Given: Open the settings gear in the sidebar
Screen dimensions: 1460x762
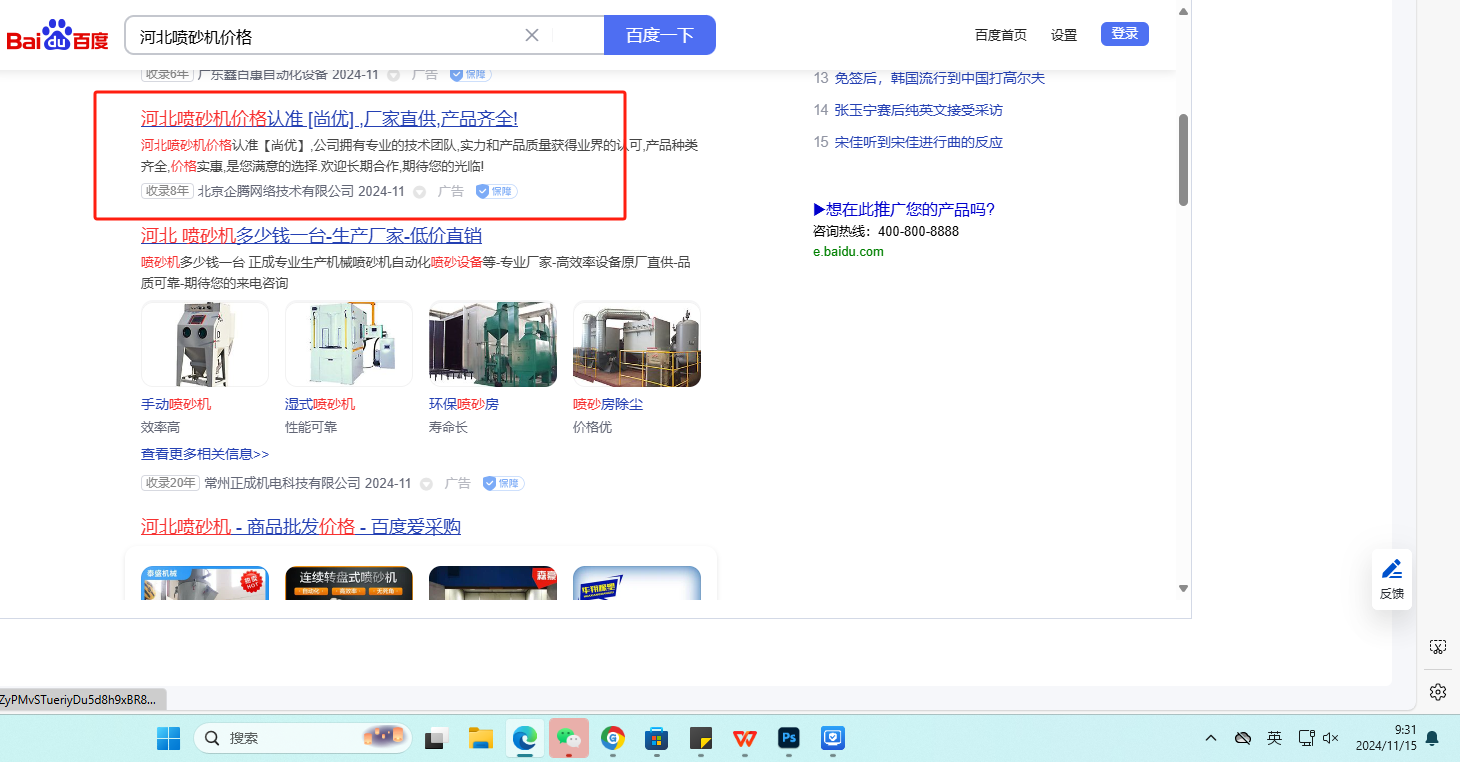Looking at the screenshot, I should pyautogui.click(x=1437, y=692).
